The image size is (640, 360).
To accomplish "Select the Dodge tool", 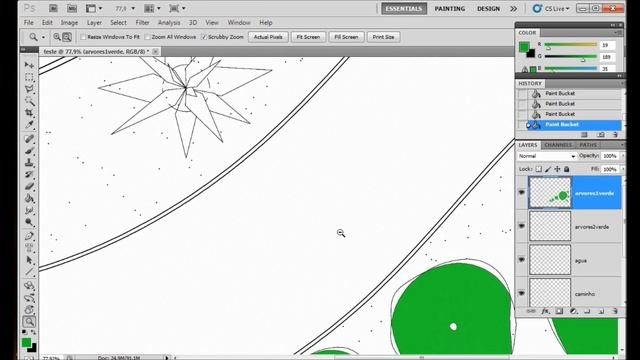I will 29,222.
